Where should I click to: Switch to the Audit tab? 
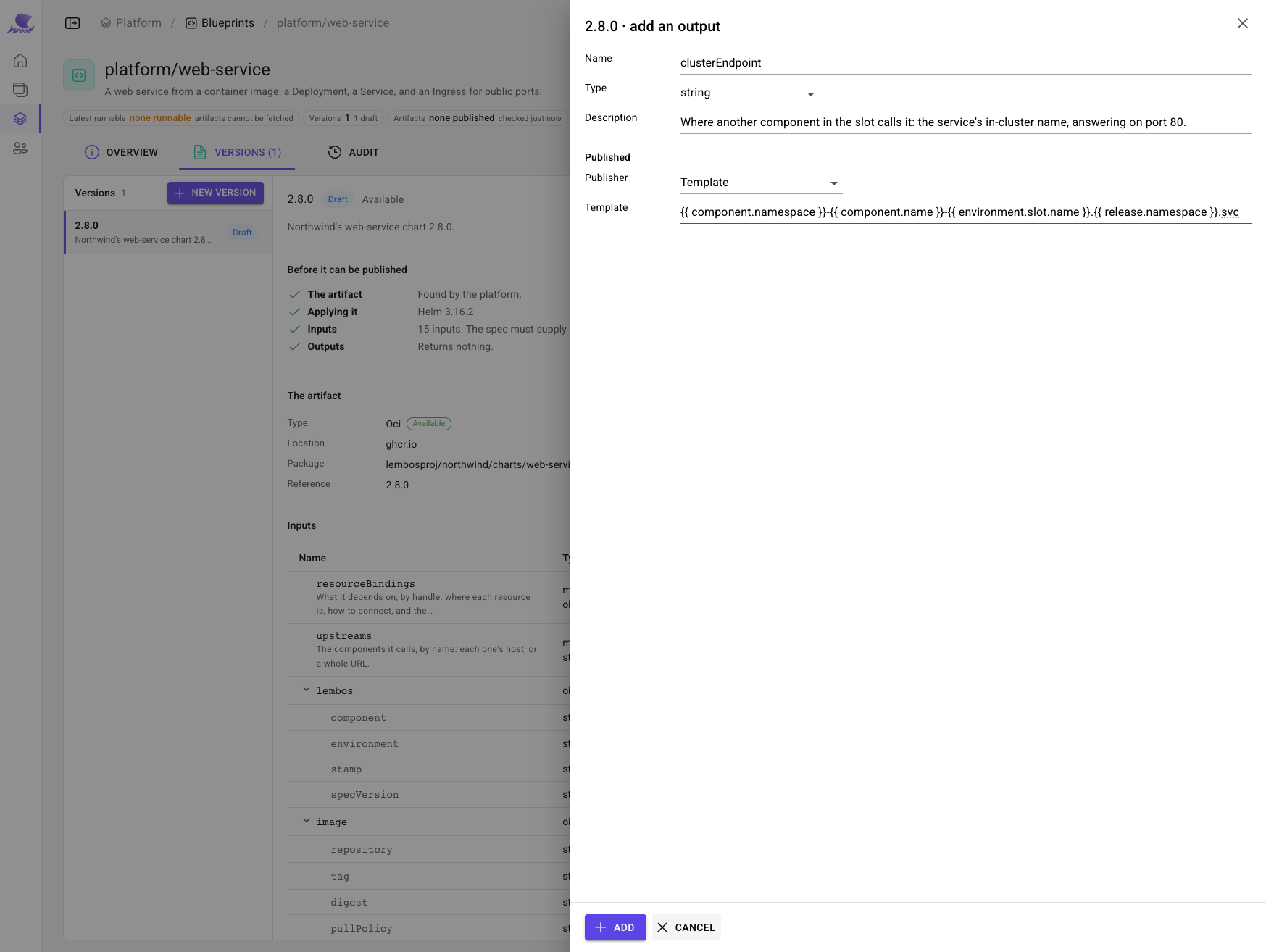coord(354,152)
